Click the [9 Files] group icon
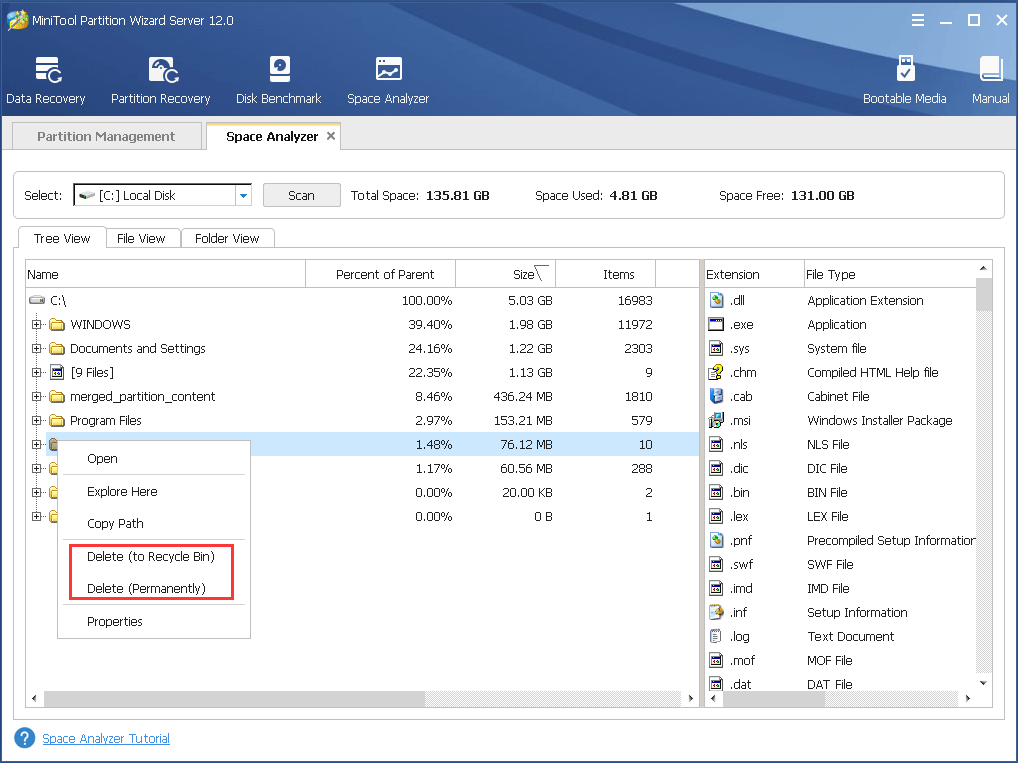This screenshot has height=763, width=1018. 57,372
